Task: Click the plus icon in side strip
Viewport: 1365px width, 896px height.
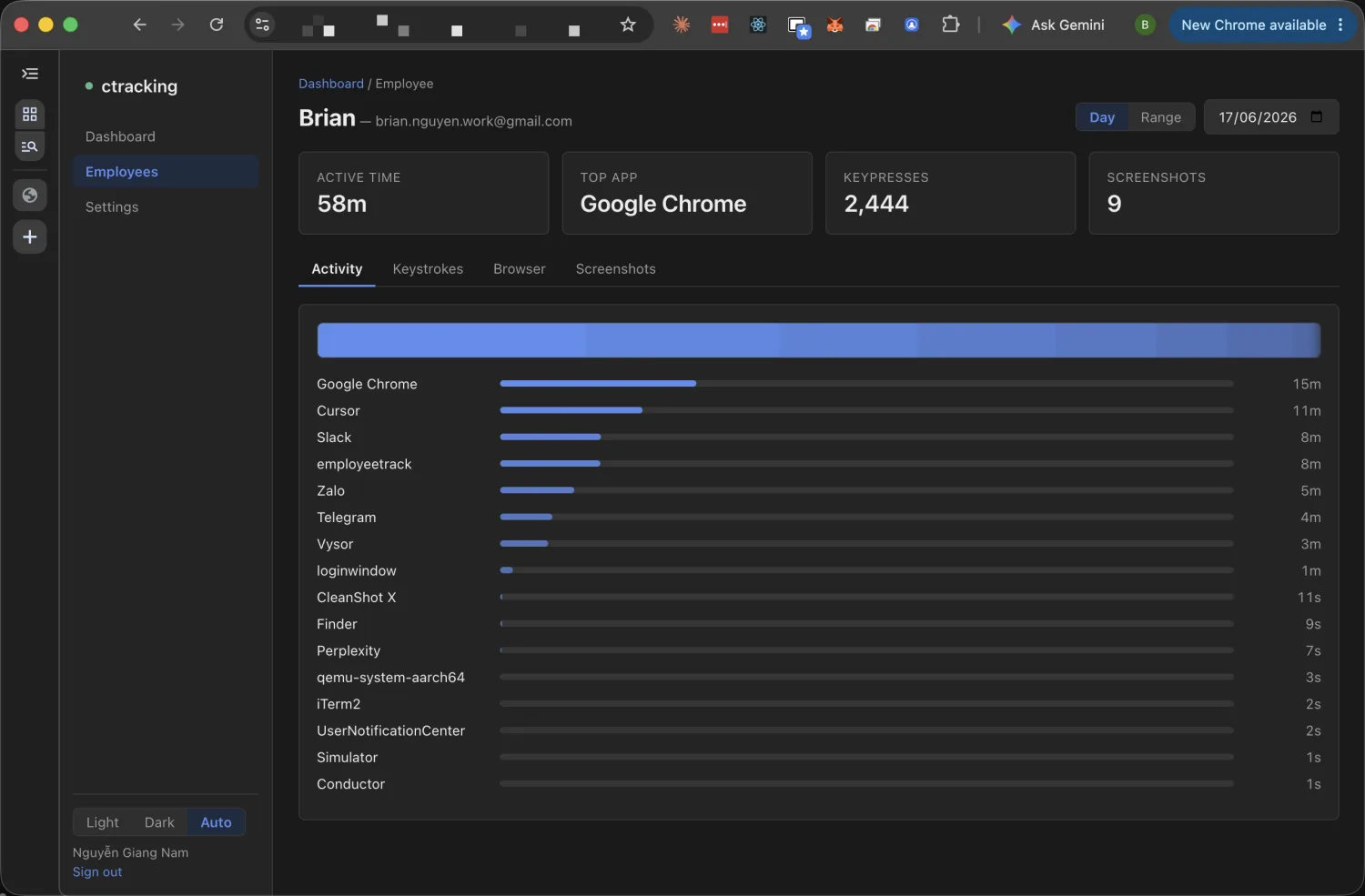Action: [30, 237]
